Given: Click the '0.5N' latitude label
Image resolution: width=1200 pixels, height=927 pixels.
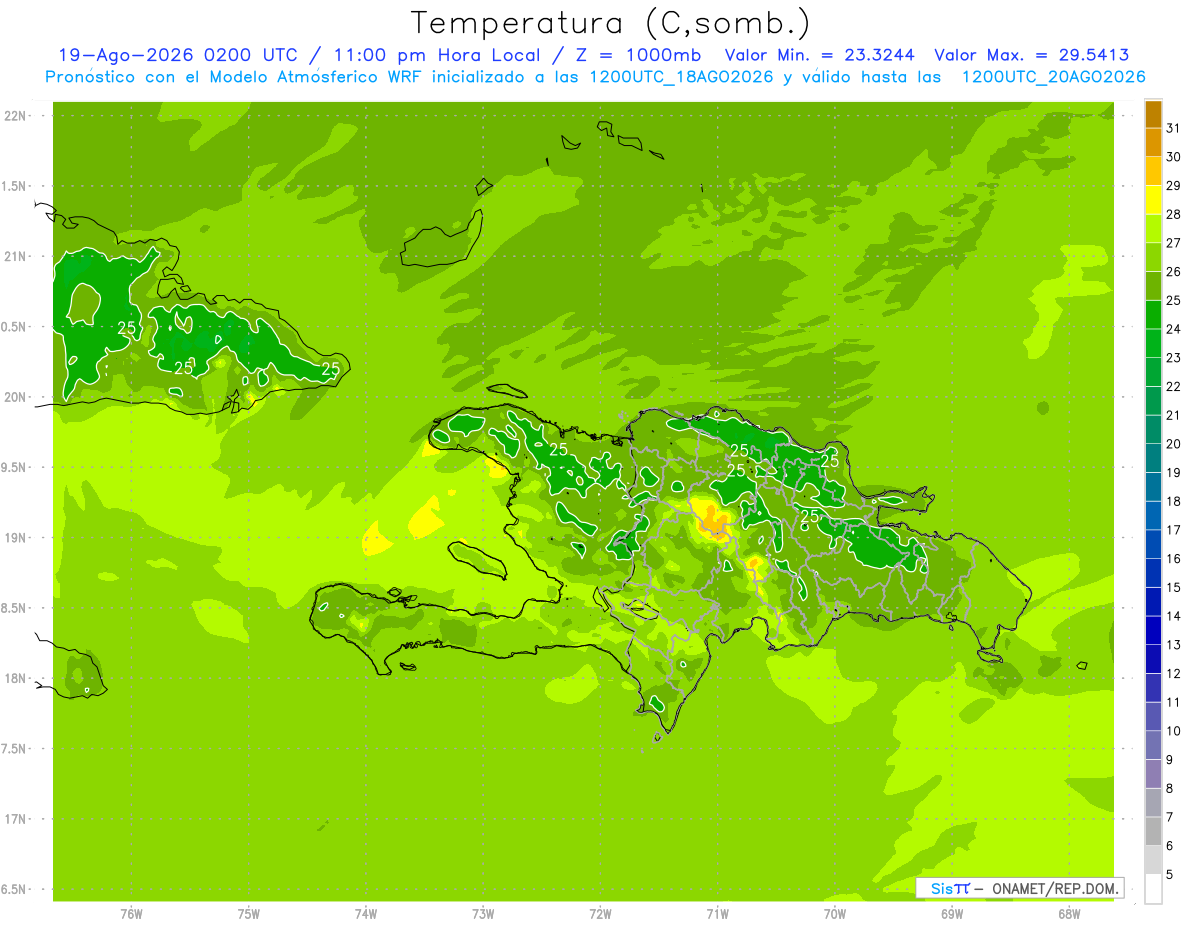Looking at the screenshot, I should [15, 327].
